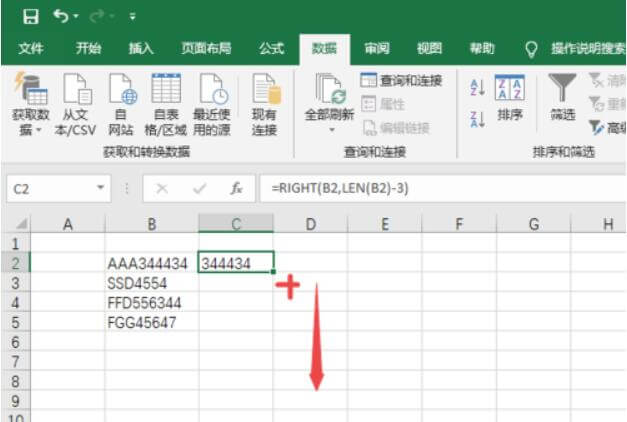Image resolution: width=627 pixels, height=422 pixels.
Task: Click the formula bar input field
Action: [x=440, y=188]
